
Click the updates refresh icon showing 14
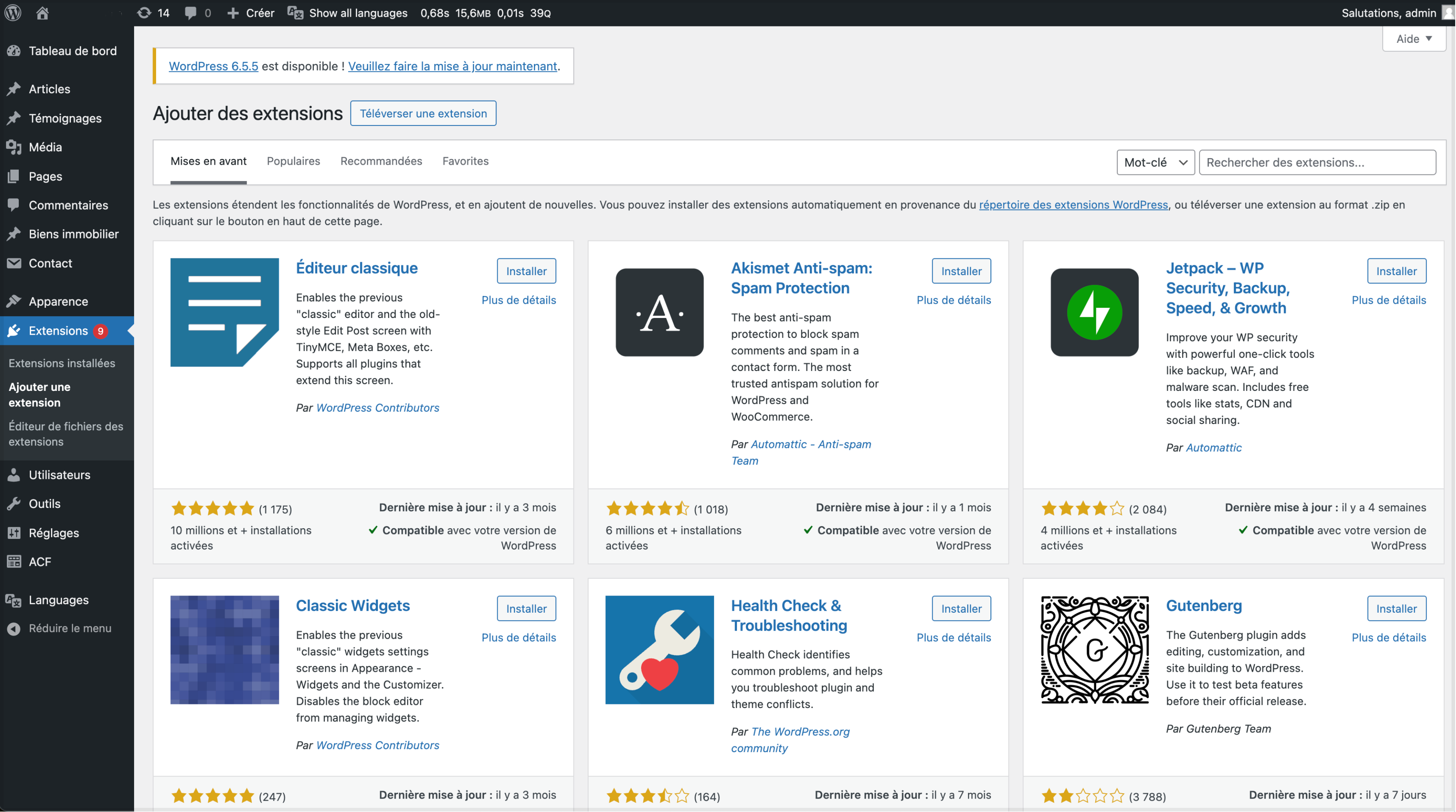[x=145, y=12]
